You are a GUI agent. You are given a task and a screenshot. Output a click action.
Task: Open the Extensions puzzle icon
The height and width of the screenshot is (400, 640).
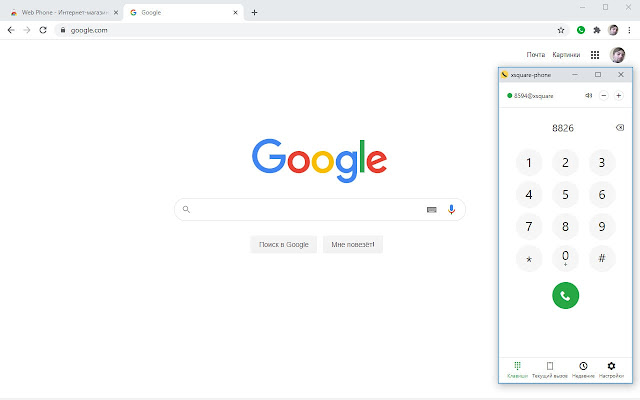[597, 30]
